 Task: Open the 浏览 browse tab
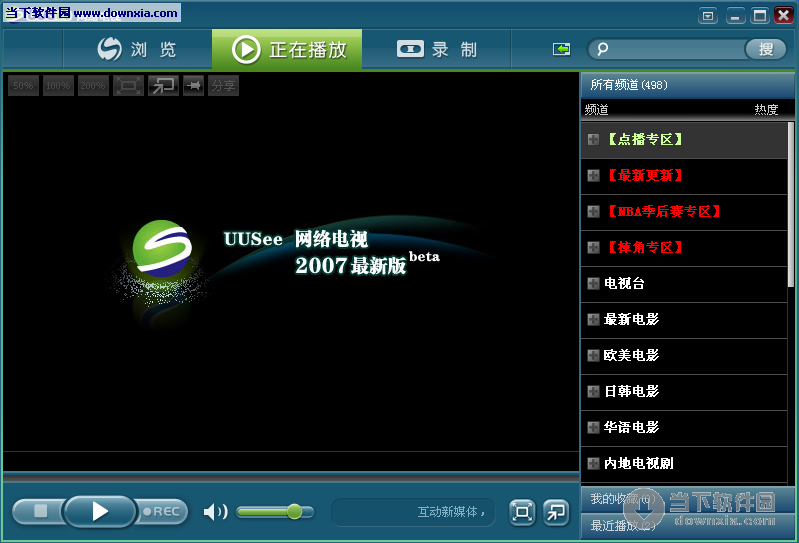click(137, 49)
